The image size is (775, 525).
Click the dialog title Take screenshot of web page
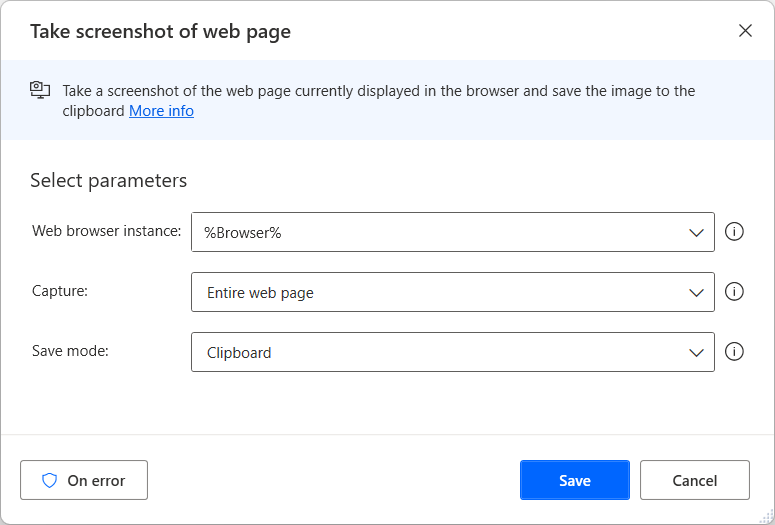pyautogui.click(x=160, y=32)
